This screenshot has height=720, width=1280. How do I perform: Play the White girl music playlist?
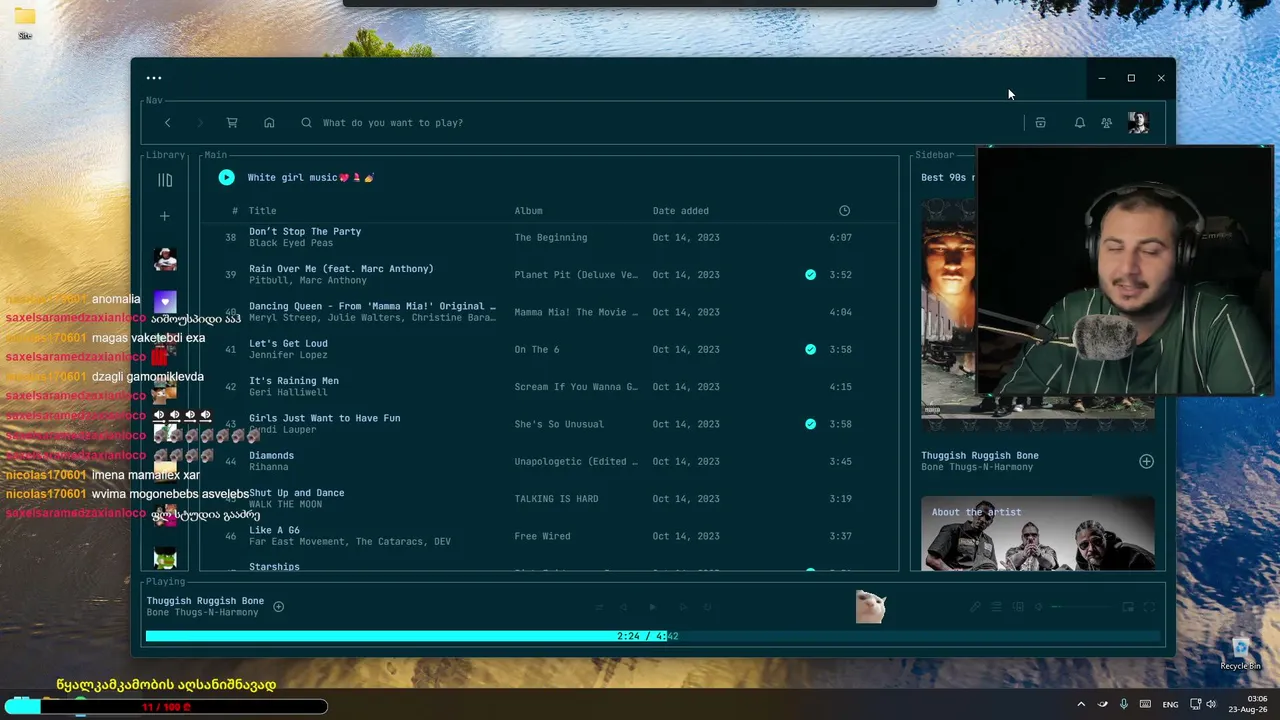click(x=226, y=177)
